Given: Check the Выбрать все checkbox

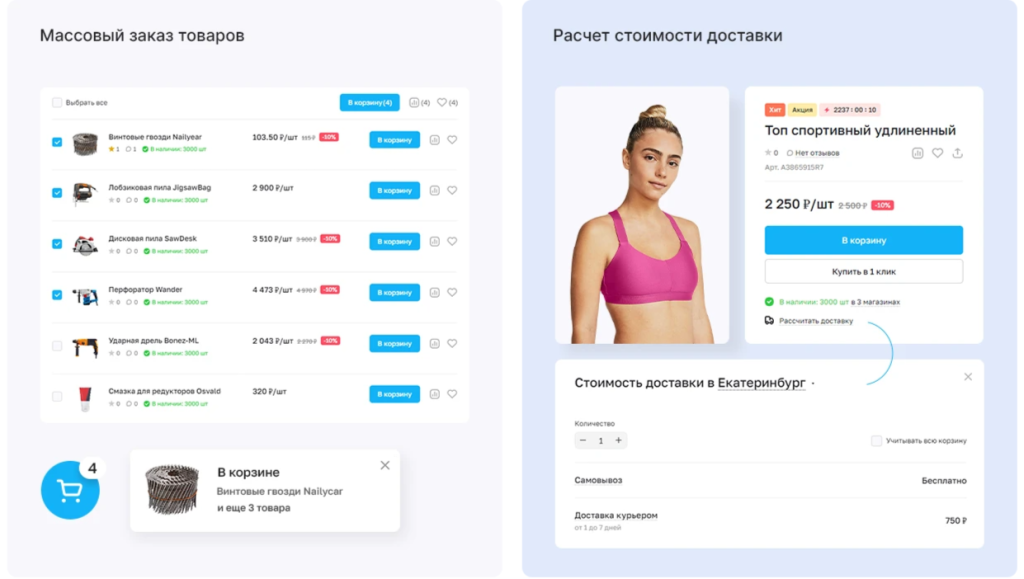Looking at the screenshot, I should tap(57, 102).
